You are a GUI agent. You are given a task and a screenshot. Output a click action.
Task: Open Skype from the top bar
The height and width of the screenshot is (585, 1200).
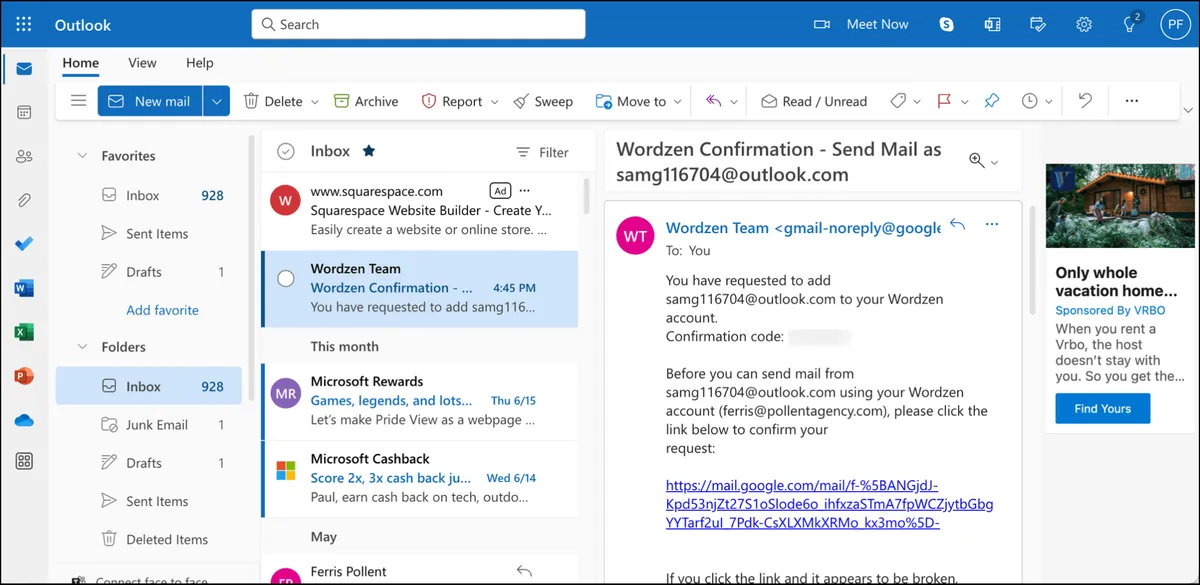pos(946,24)
